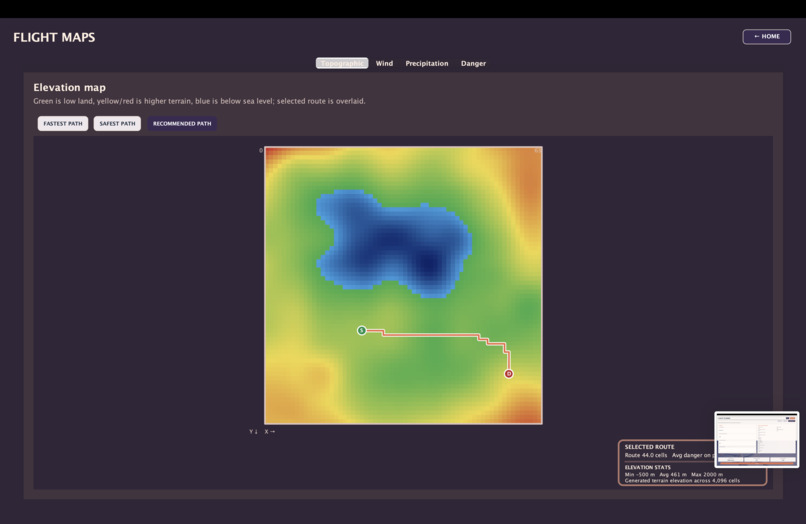Click the 'Min -500 m' statistic
This screenshot has width=806, height=524.
pyautogui.click(x=639, y=474)
